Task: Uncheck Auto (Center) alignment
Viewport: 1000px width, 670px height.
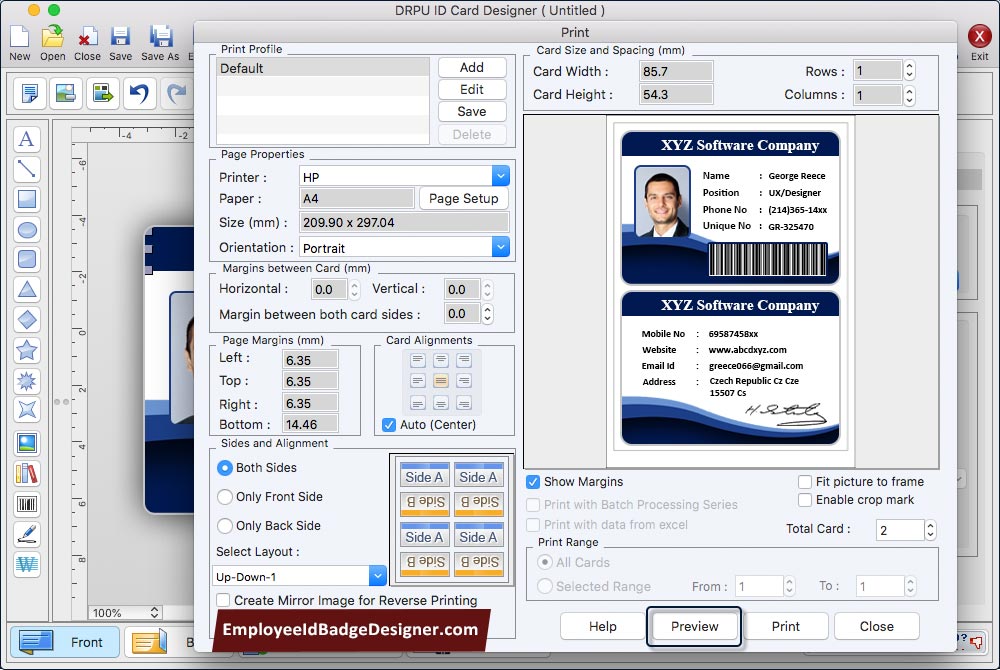Action: point(389,425)
